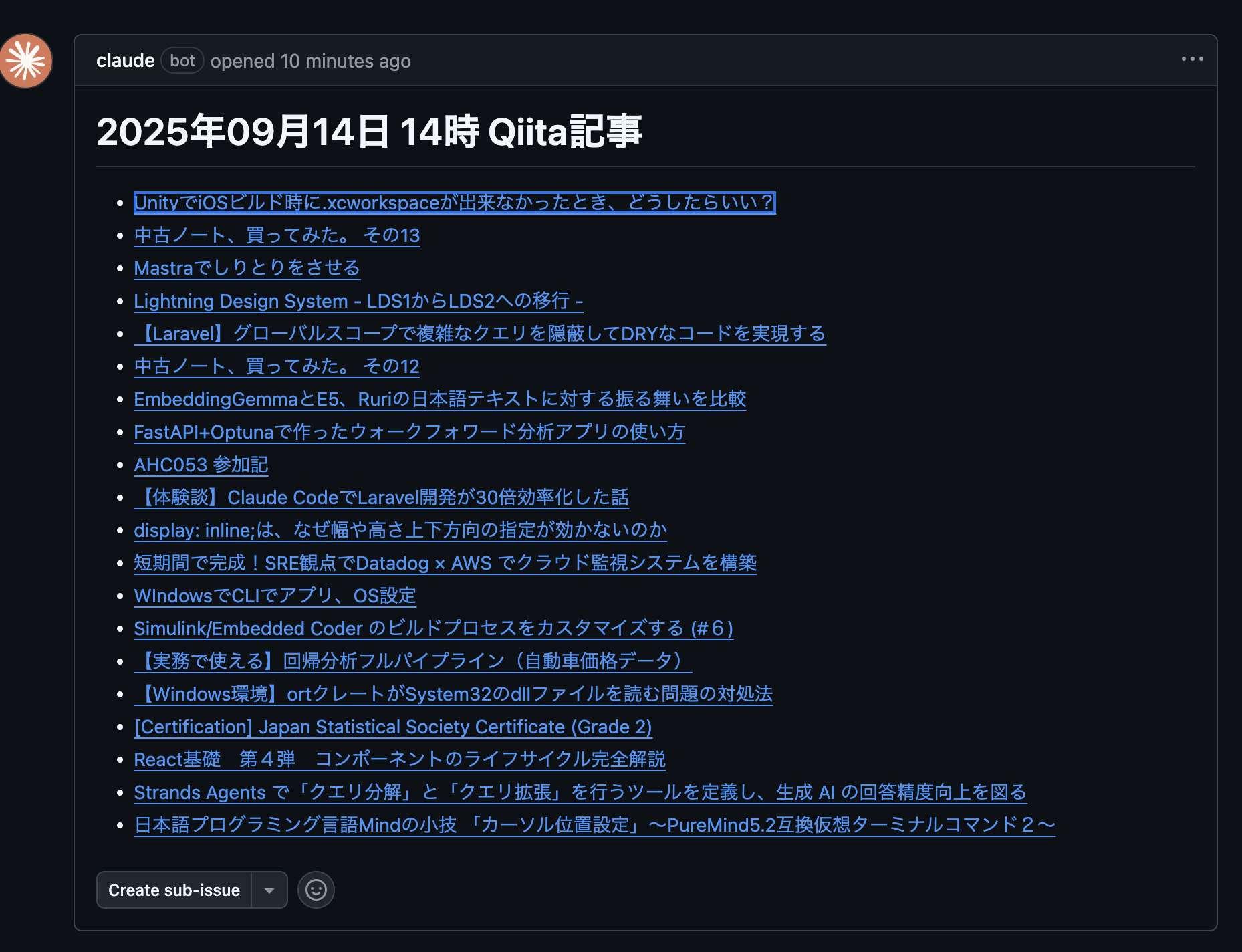This screenshot has width=1242, height=952.
Task: Open the 中古ノート、買ってみた。その13 link
Action: 276,235
